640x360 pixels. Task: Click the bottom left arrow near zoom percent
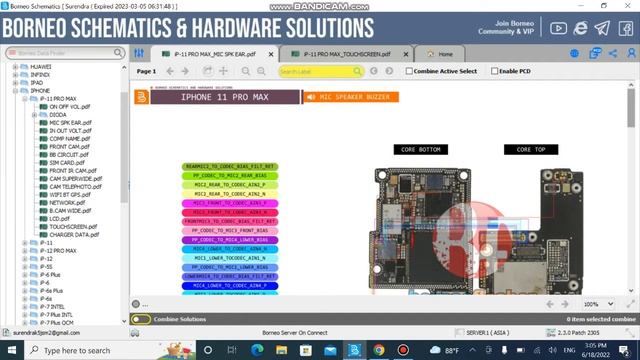click(550, 304)
